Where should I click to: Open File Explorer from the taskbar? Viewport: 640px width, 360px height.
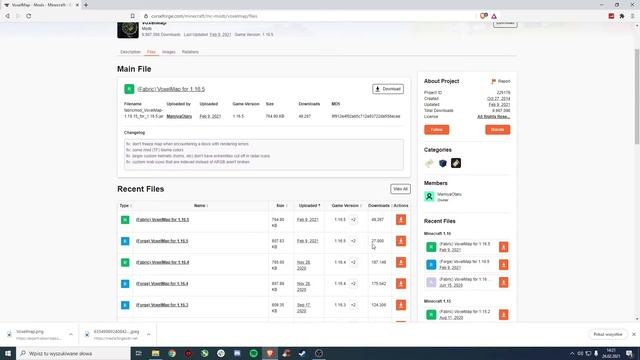tap(156, 353)
